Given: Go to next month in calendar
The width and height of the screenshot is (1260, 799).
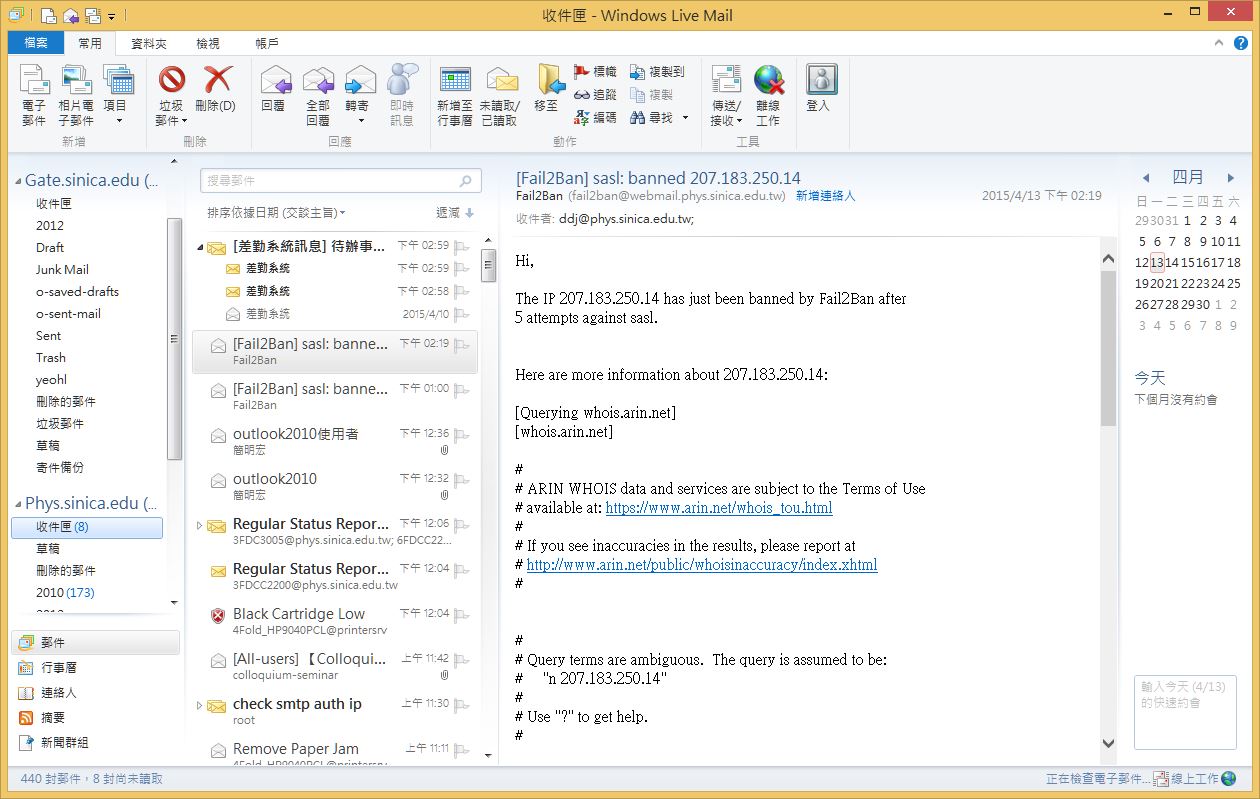Looking at the screenshot, I should point(1230,178).
